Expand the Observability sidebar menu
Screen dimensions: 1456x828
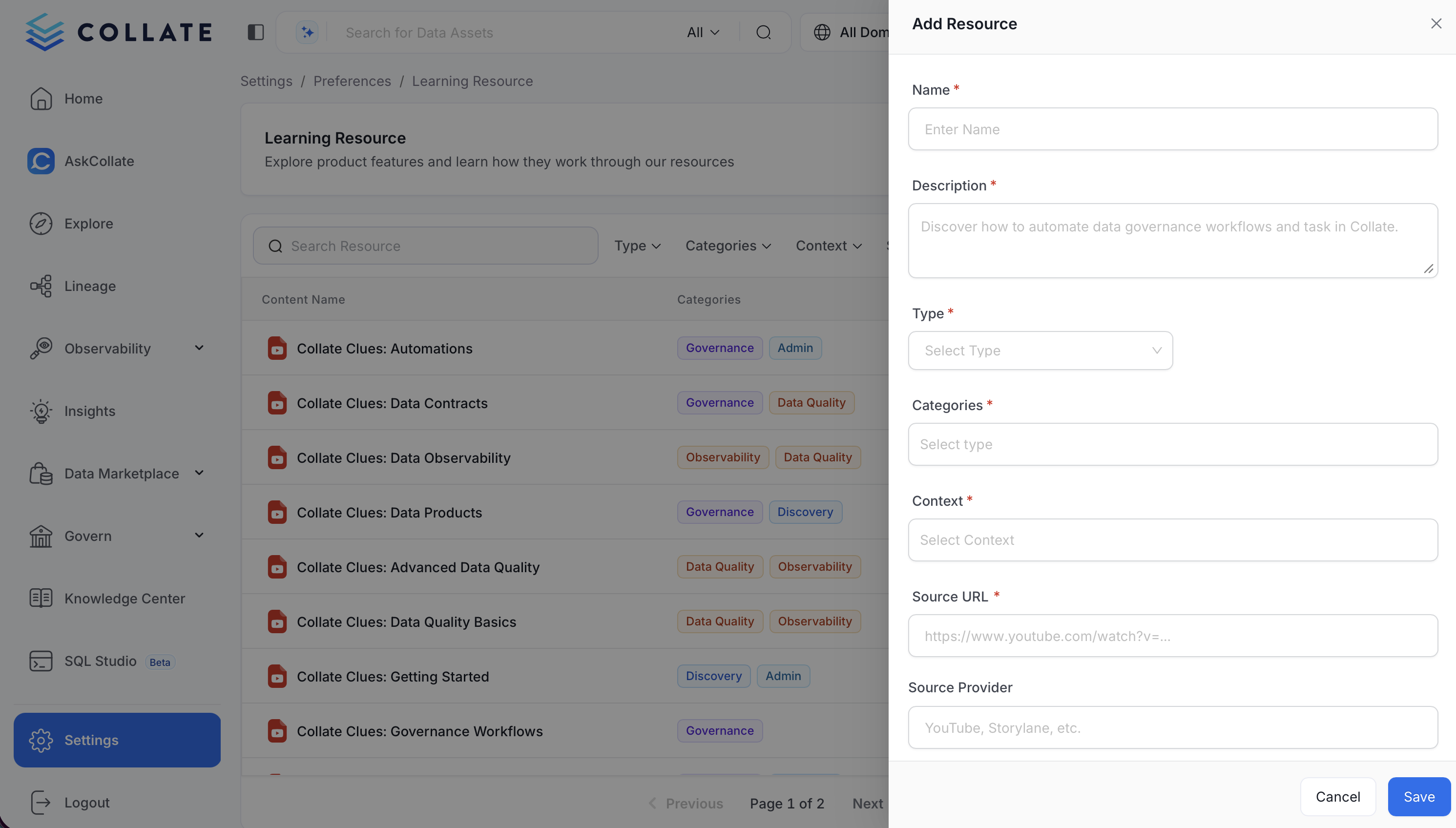pos(199,348)
